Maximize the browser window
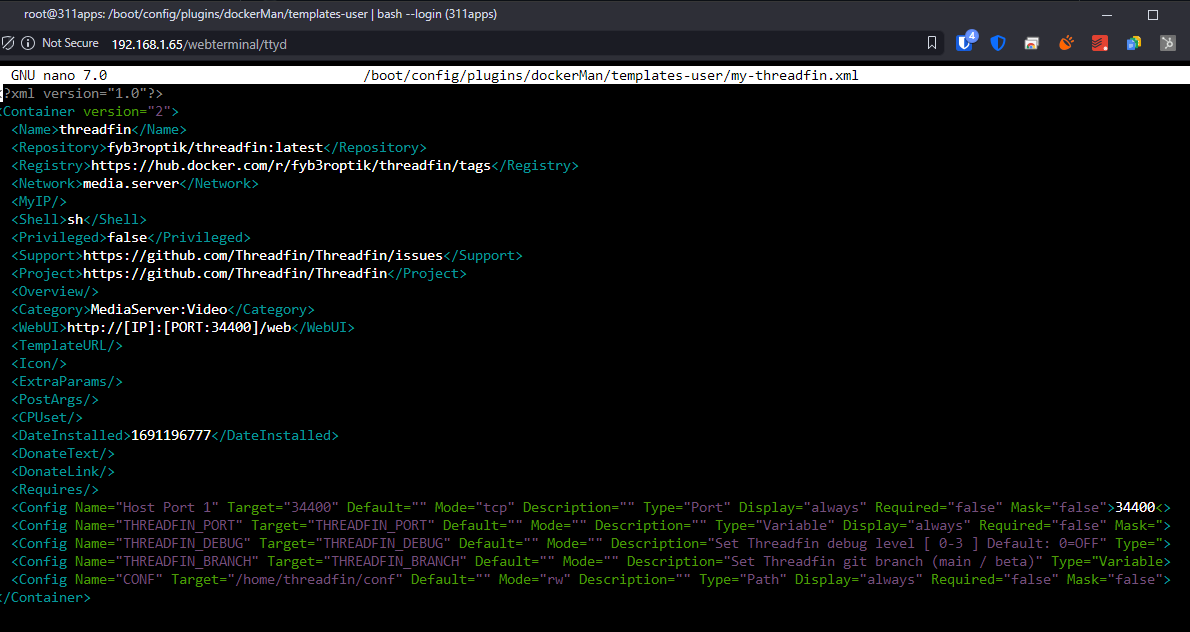 point(1153,14)
